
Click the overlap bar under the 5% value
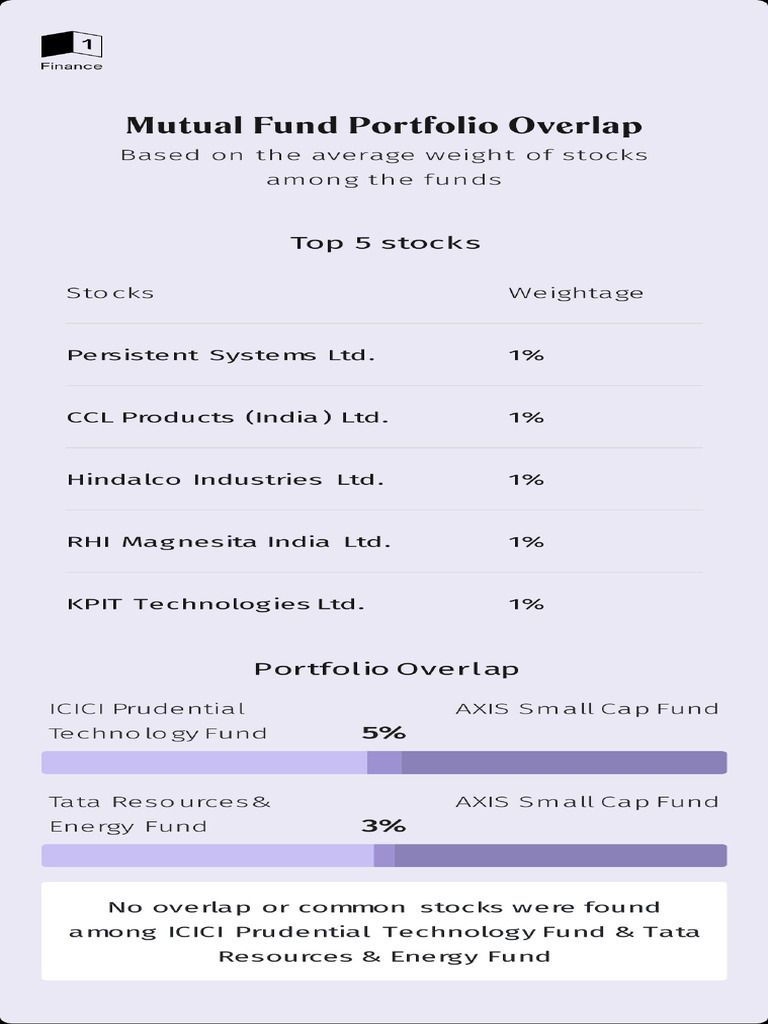click(x=384, y=763)
